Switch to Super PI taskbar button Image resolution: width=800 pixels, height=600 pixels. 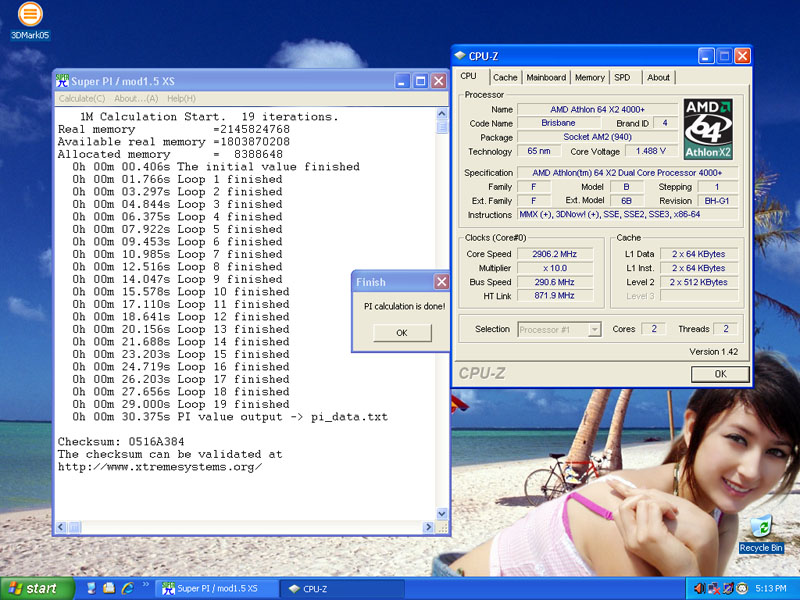point(218,589)
